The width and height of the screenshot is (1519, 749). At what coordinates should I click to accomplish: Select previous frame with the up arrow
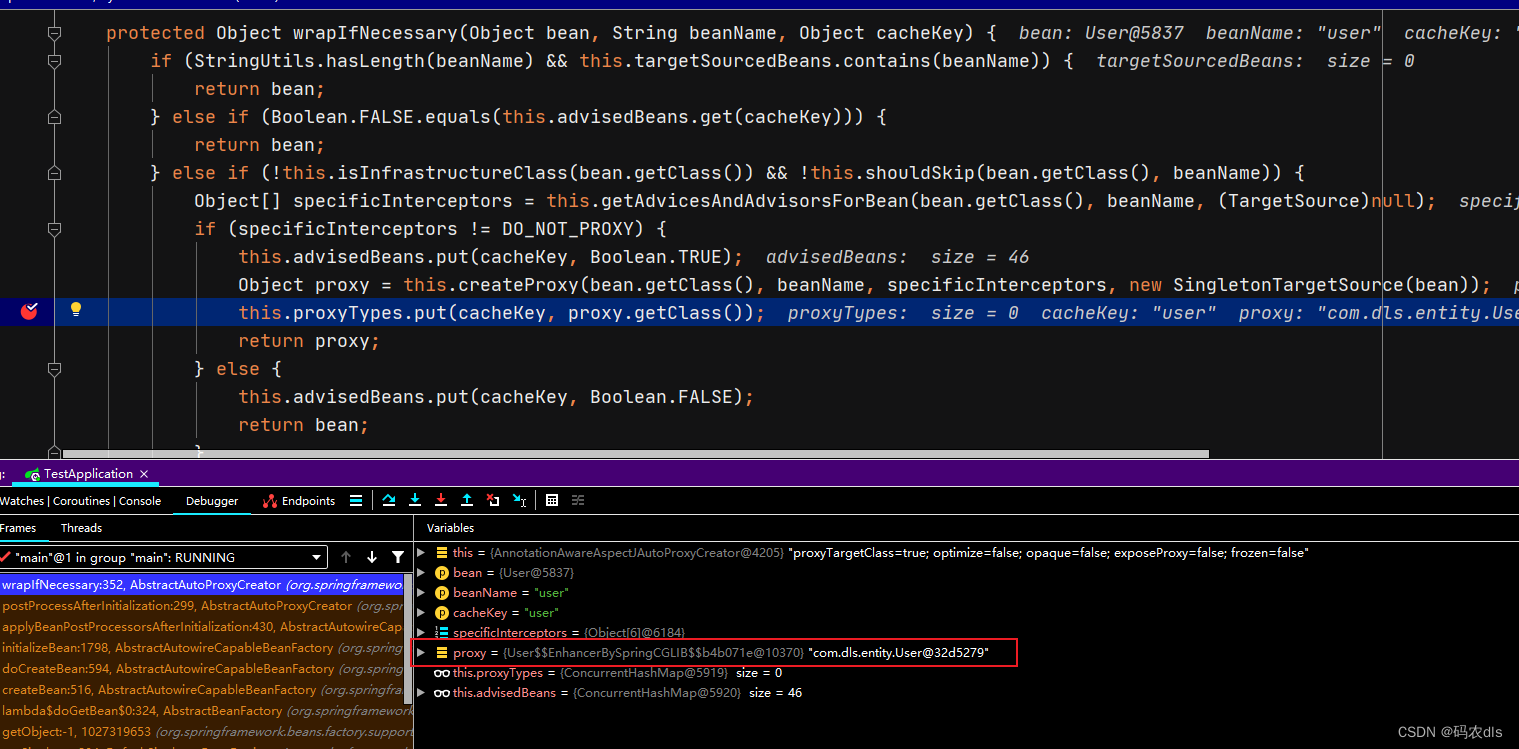click(346, 557)
